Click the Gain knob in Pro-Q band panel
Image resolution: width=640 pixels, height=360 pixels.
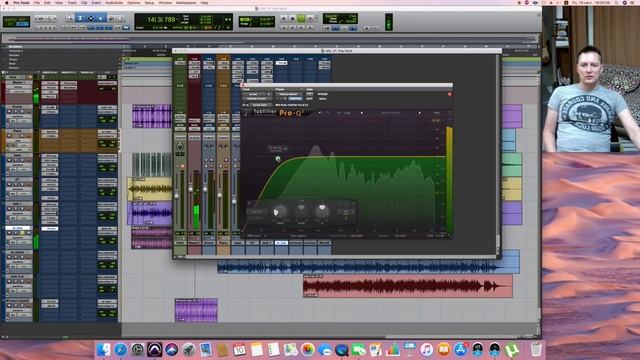301,211
